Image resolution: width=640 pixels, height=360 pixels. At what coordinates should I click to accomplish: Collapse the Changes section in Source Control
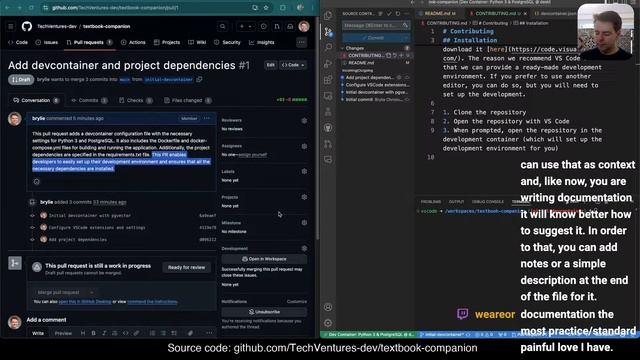click(x=342, y=48)
